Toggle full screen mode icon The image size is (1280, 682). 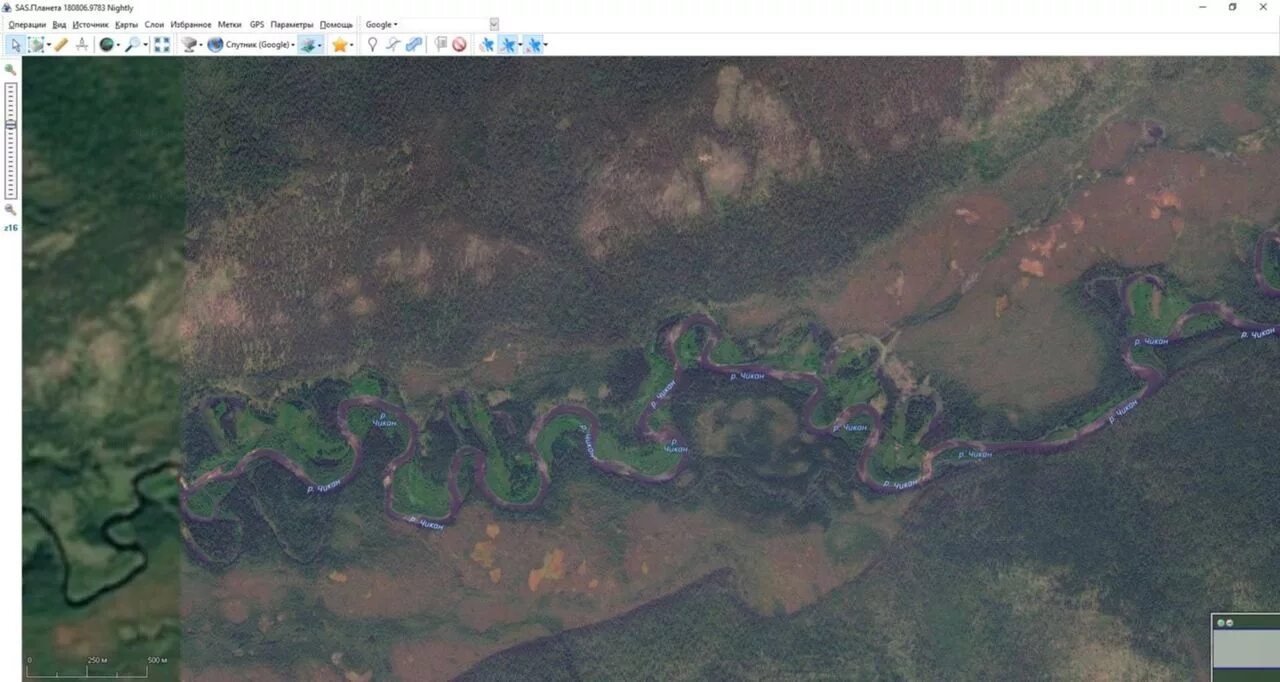tap(161, 44)
